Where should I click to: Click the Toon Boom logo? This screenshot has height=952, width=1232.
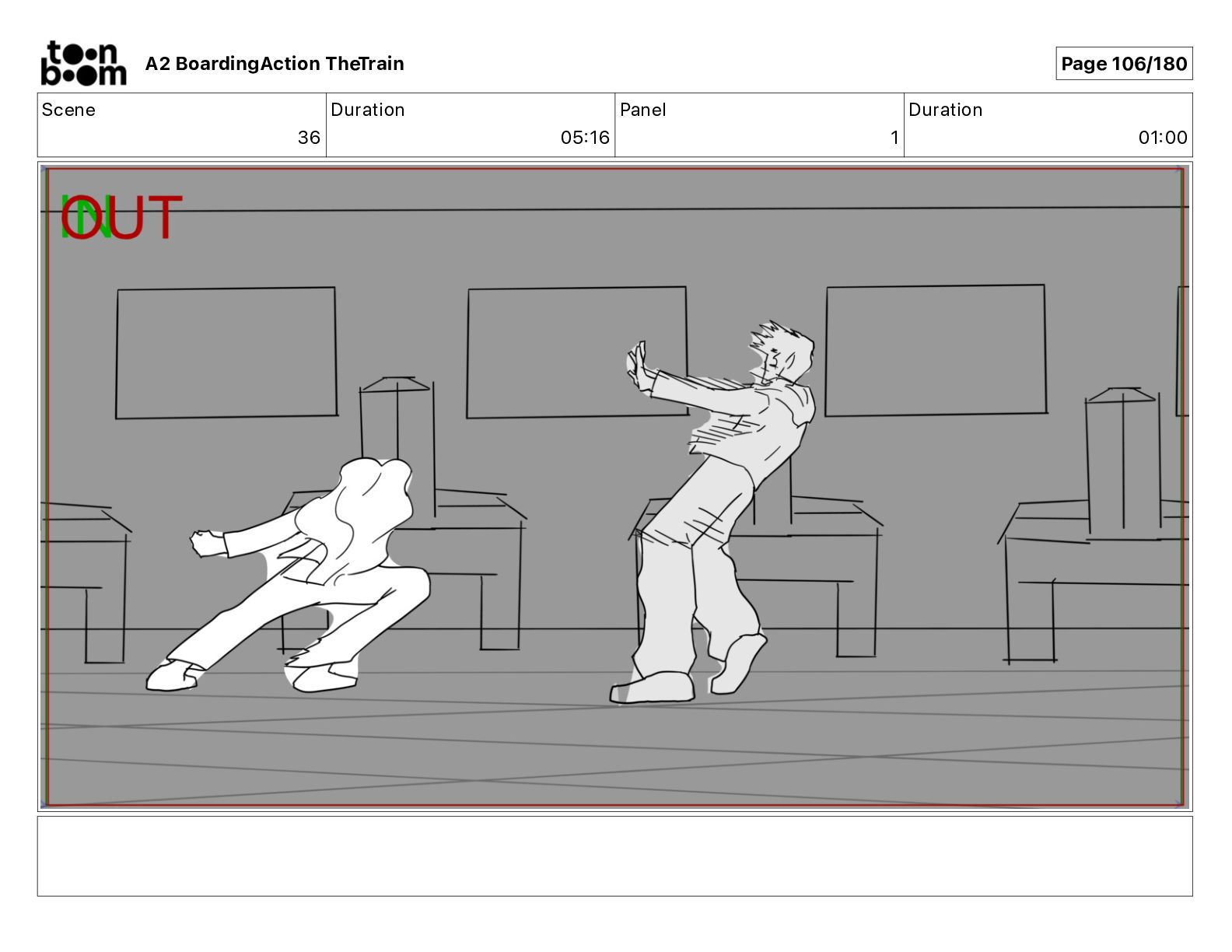tap(83, 63)
